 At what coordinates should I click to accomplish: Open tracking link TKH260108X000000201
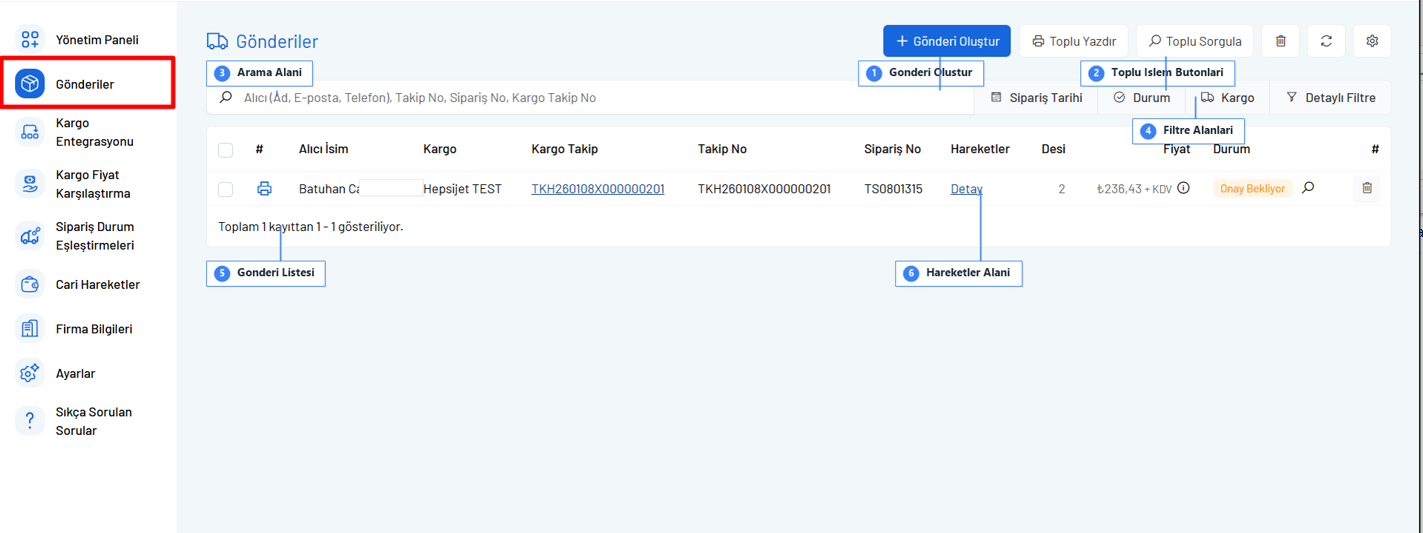point(598,189)
